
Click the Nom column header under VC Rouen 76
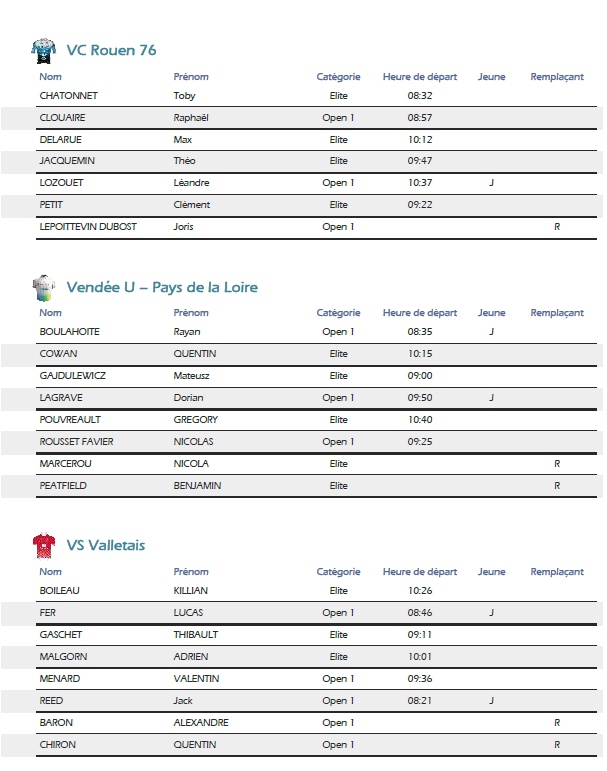pyautogui.click(x=51, y=77)
